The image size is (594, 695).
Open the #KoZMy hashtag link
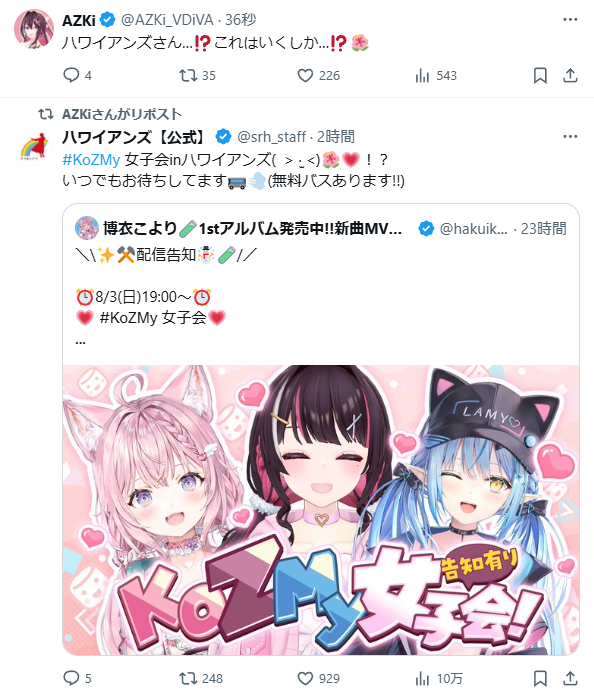(x=91, y=159)
